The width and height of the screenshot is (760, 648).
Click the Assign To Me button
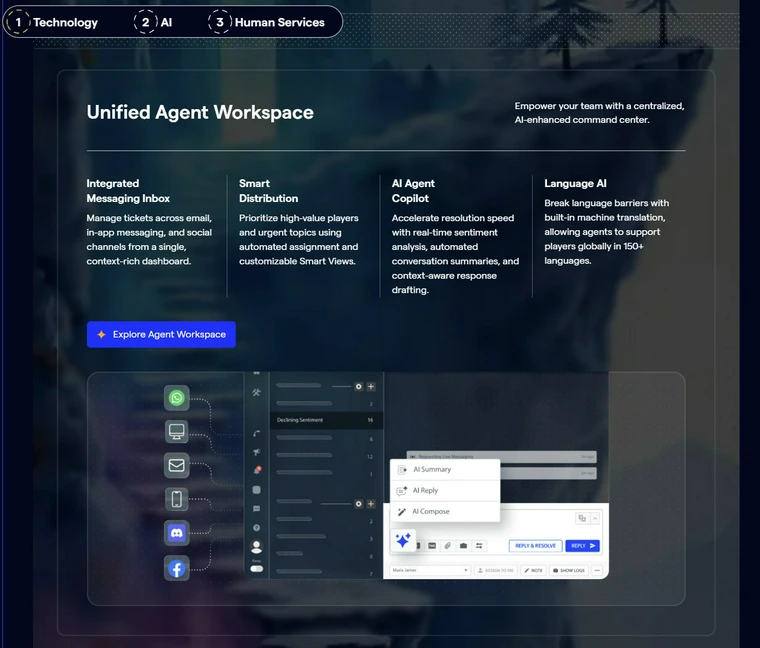tap(496, 570)
